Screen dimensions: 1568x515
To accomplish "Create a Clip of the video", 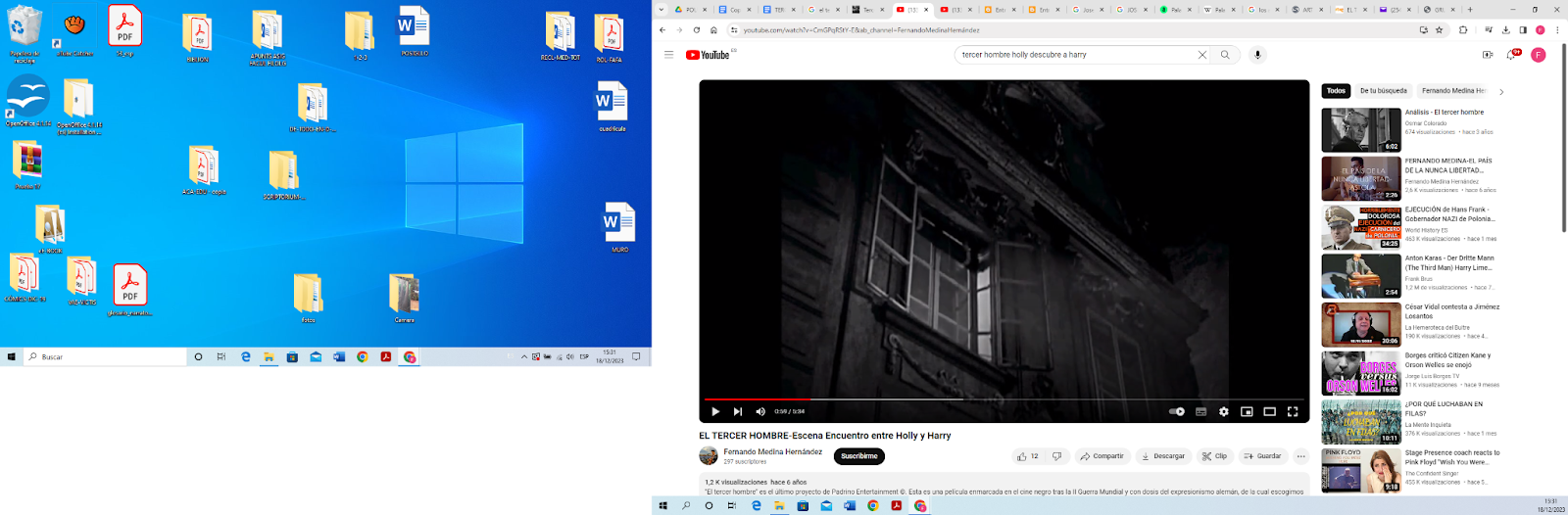I will pos(1215,456).
